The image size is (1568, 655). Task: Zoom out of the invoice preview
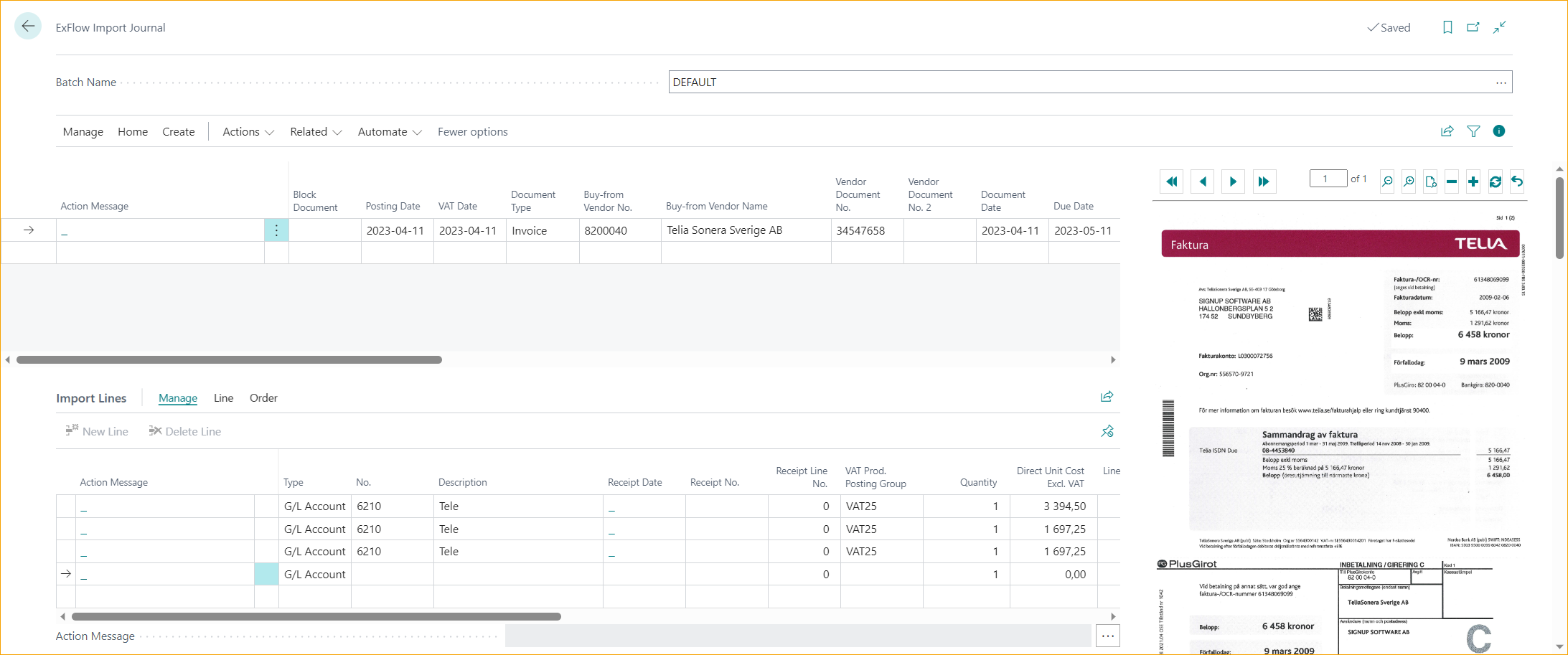pos(1386,182)
